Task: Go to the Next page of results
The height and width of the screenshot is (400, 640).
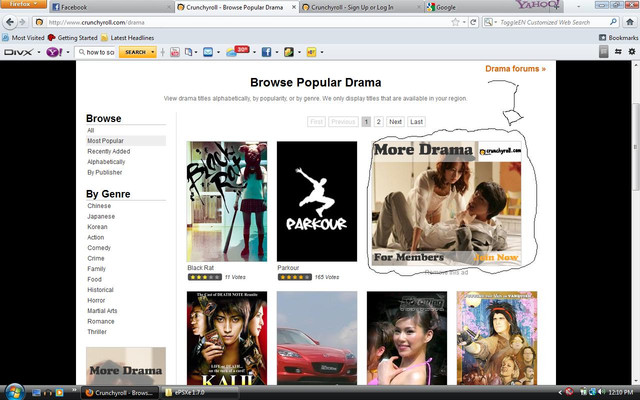Action: [395, 121]
